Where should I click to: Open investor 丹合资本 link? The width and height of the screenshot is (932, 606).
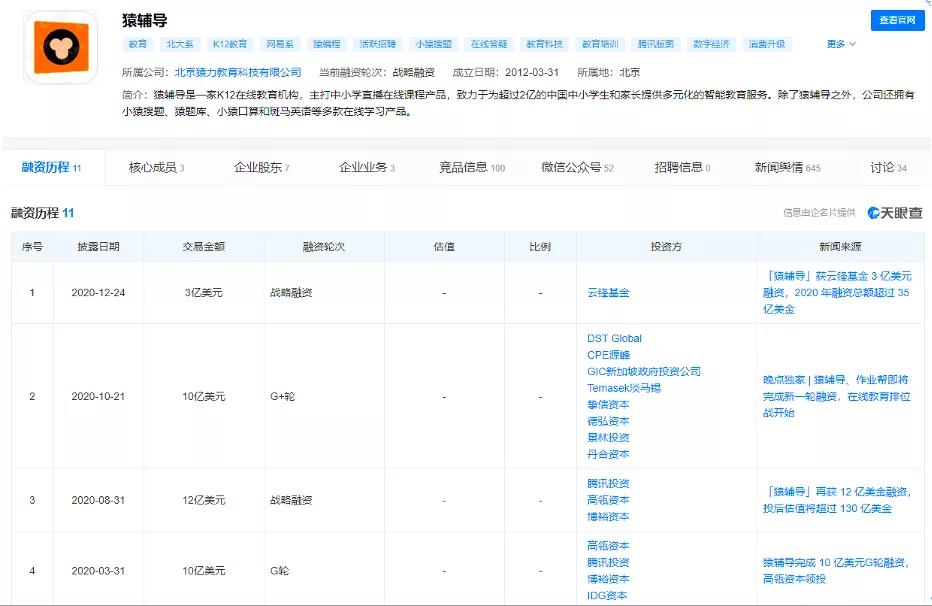tap(608, 454)
